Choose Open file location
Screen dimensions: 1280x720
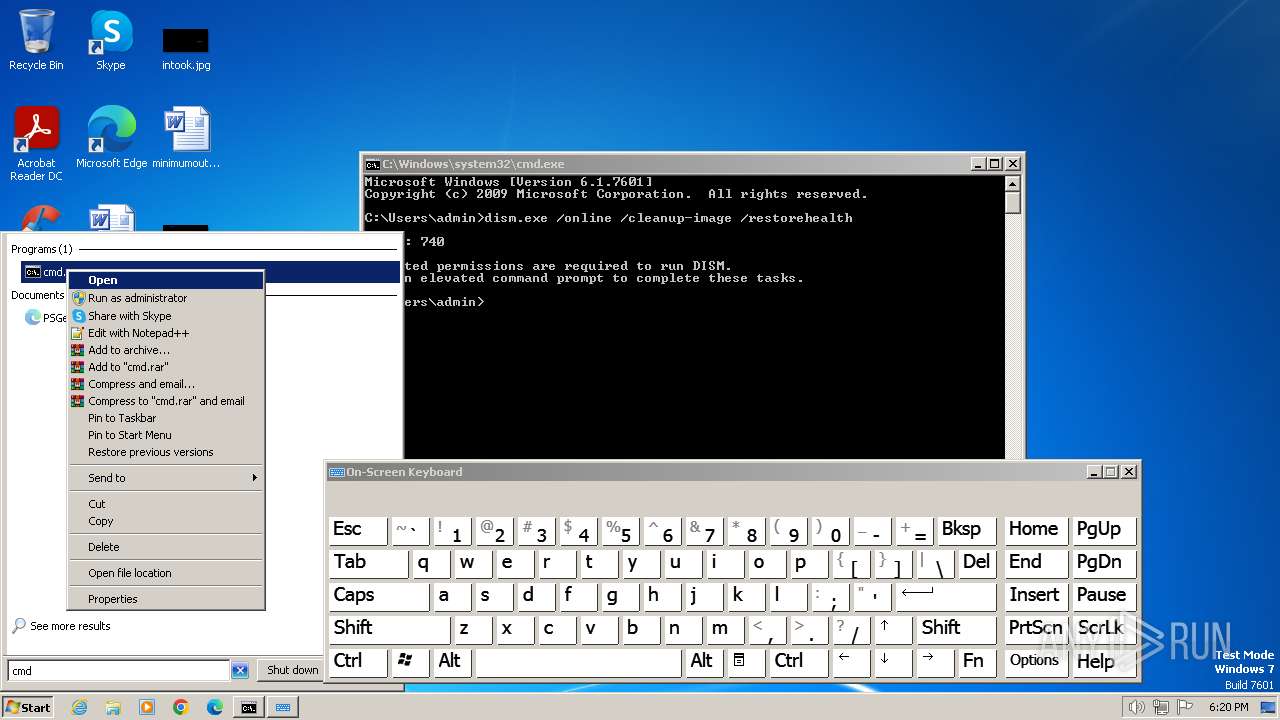click(x=165, y=572)
